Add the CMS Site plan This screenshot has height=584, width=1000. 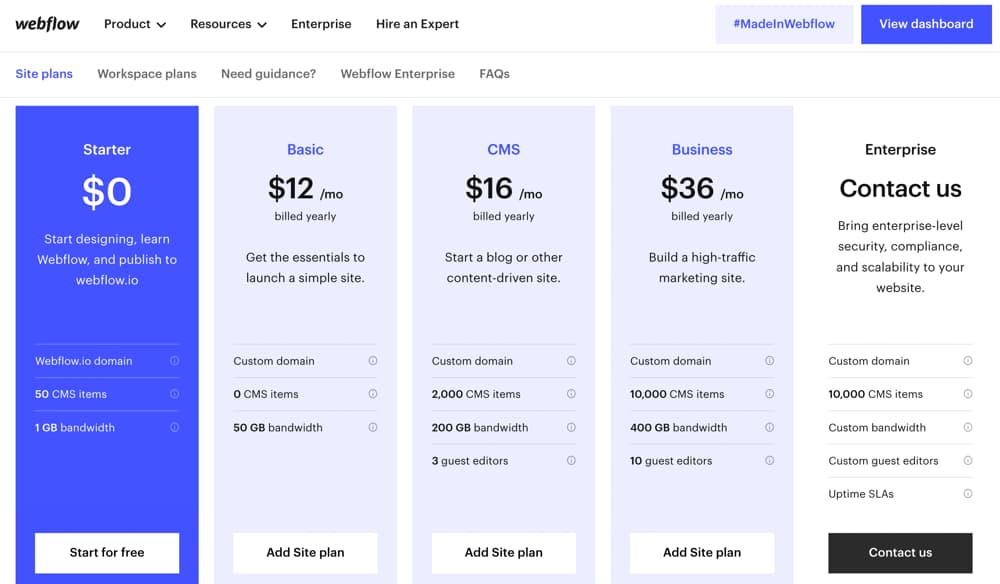coord(503,552)
